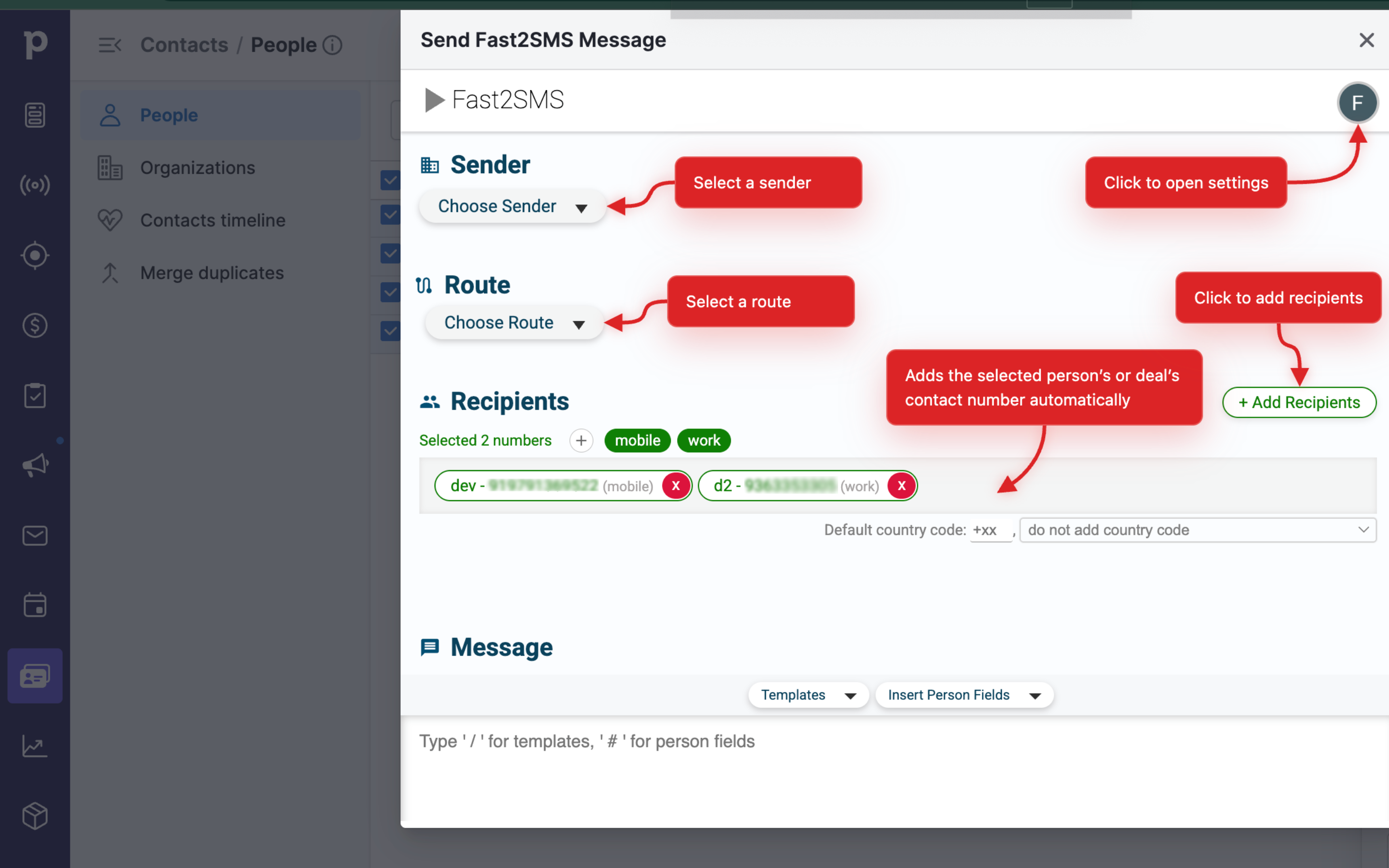Open Fast2SMS settings via the F avatar
Viewport: 1389px width, 868px height.
click(1358, 103)
